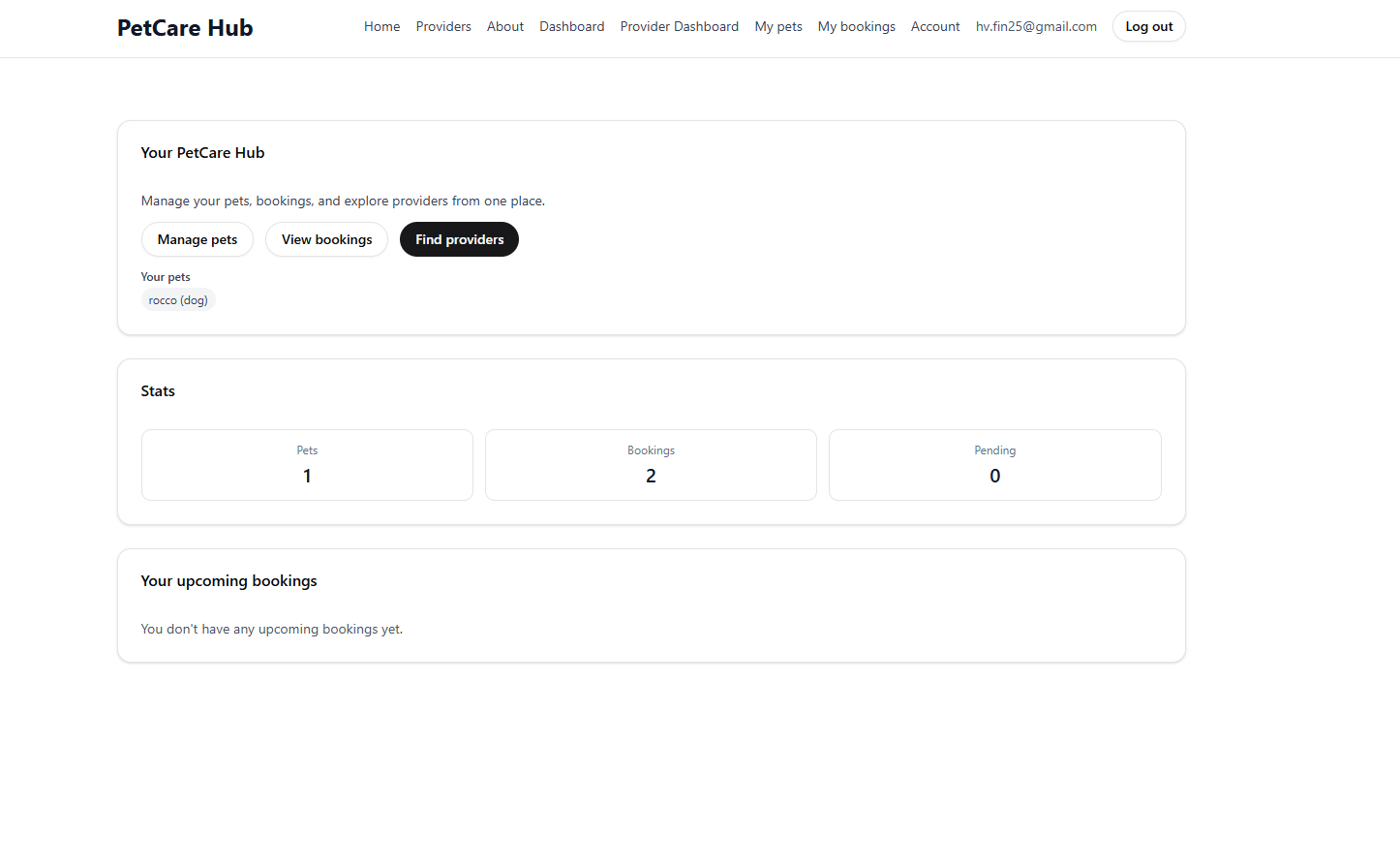
Task: Click the PetCare Hub logo
Action: click(x=184, y=27)
